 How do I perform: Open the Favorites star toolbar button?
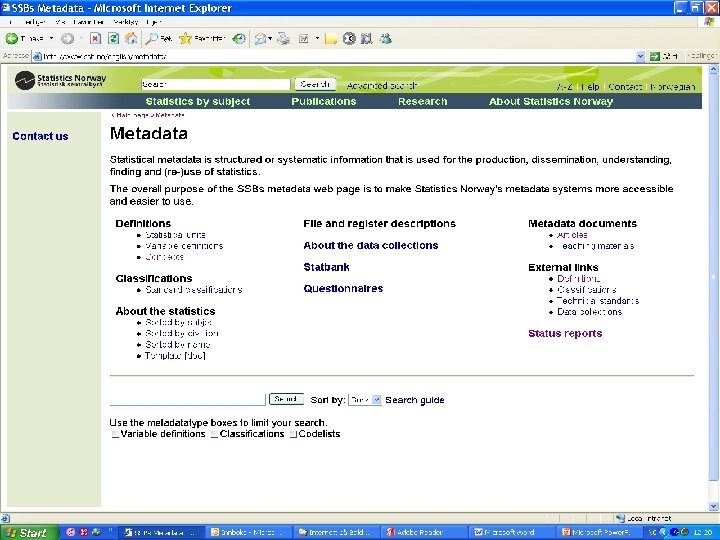[202, 39]
